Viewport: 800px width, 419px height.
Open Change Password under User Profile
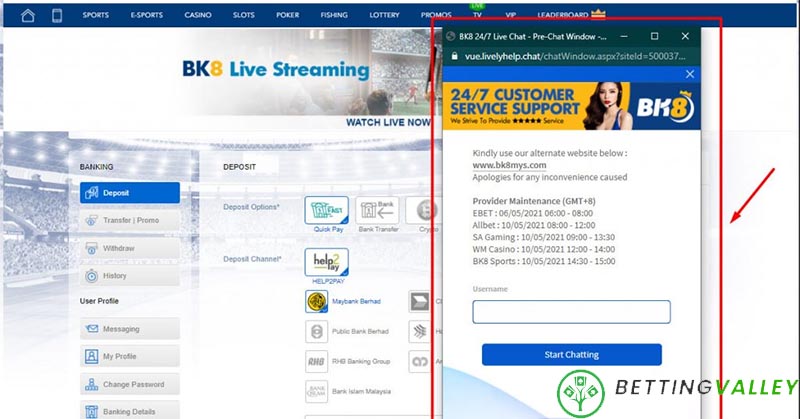pos(130,384)
